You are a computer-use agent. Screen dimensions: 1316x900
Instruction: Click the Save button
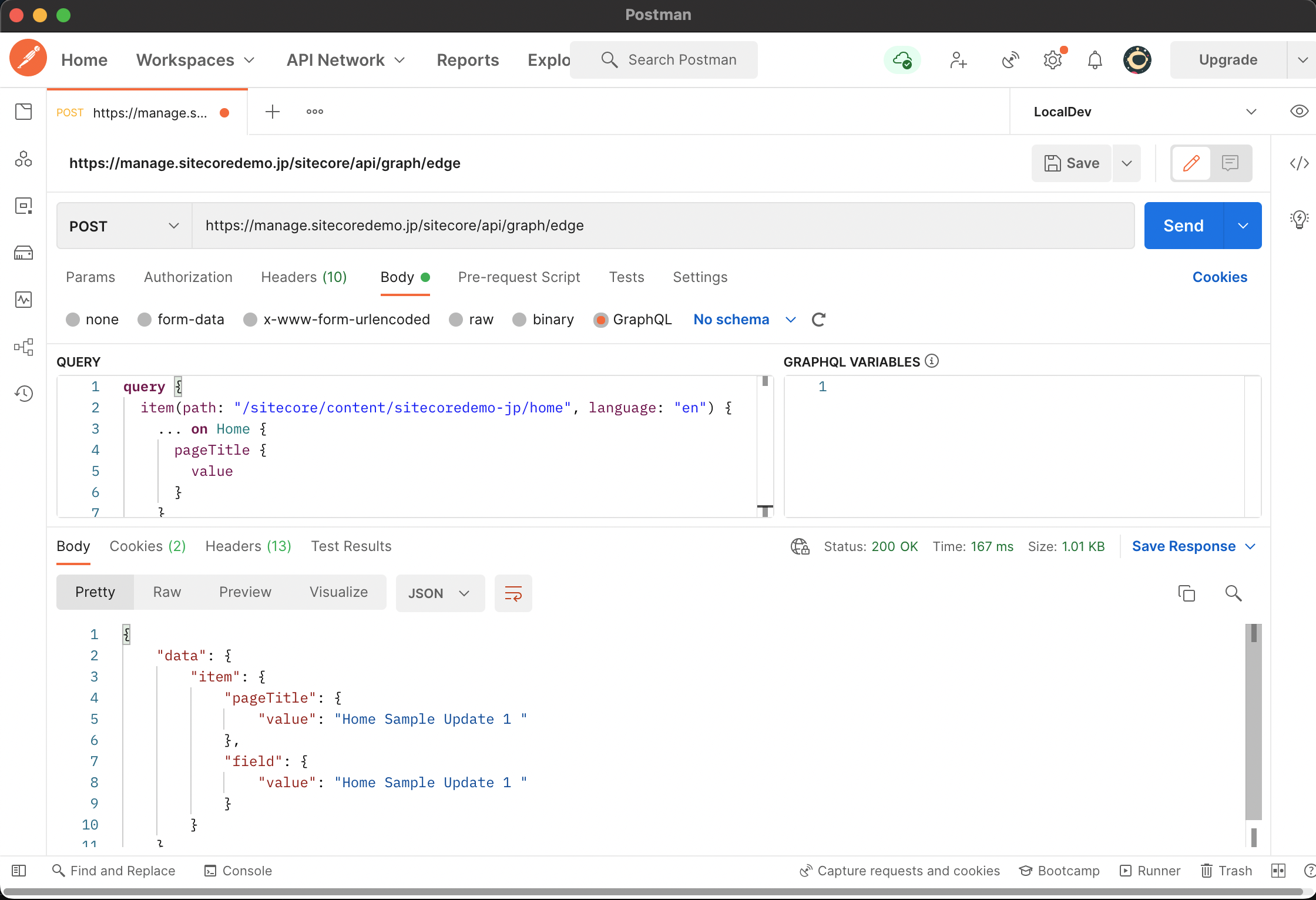(1072, 163)
